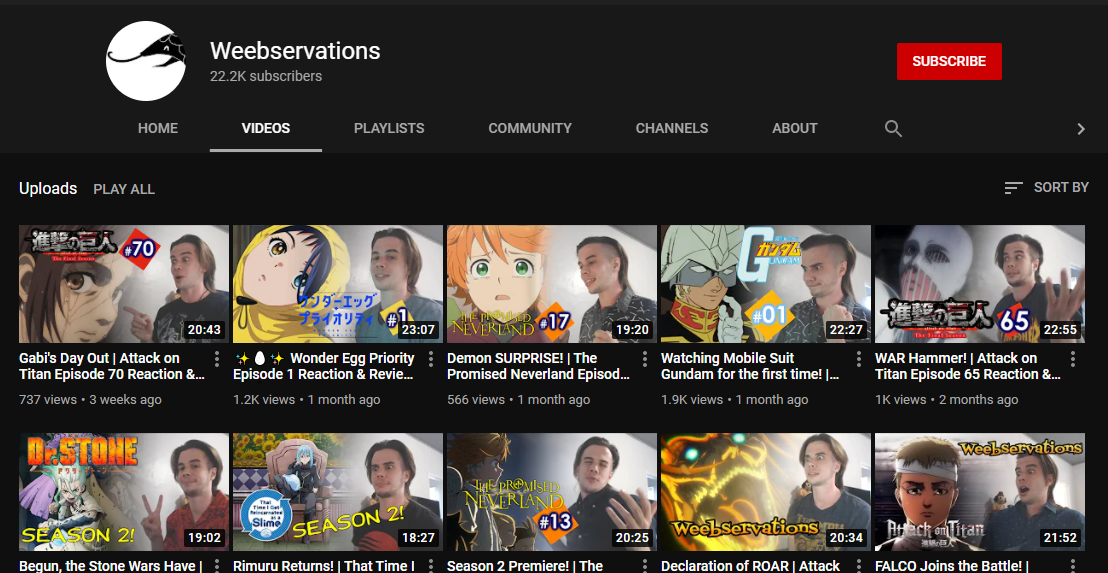This screenshot has height=573, width=1108.
Task: Click Attack on Titan #70 thumbnail
Action: tap(124, 284)
